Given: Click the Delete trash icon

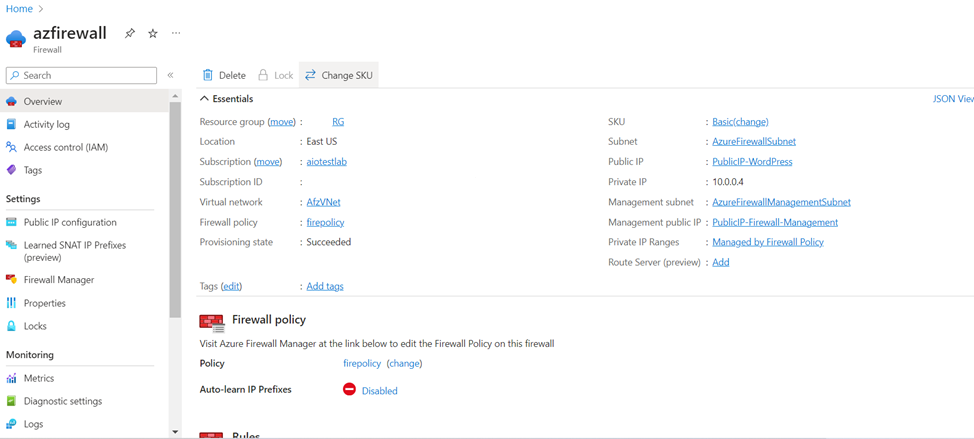Looking at the screenshot, I should (x=208, y=75).
